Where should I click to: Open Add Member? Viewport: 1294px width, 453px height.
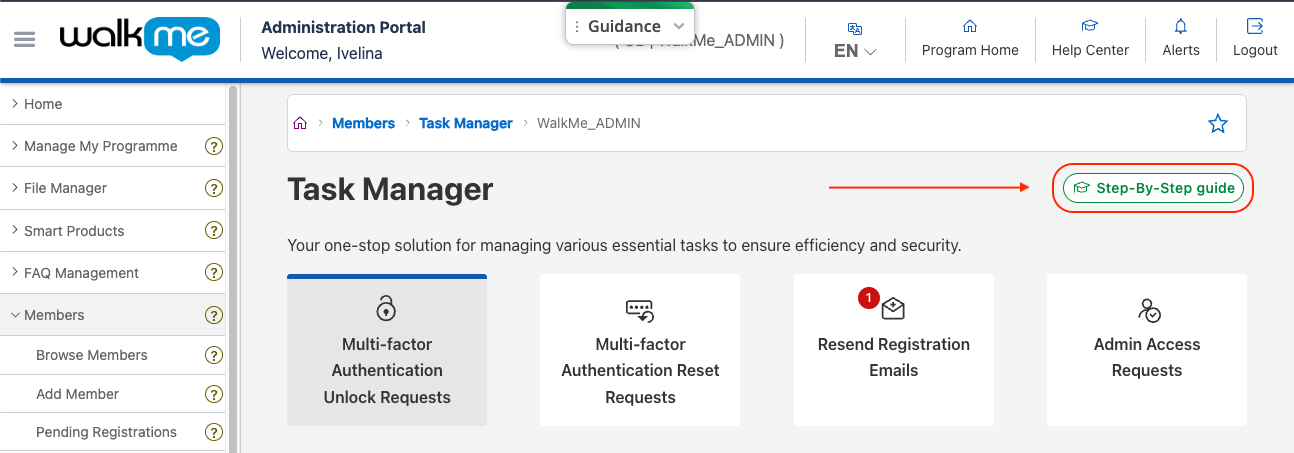[77, 394]
